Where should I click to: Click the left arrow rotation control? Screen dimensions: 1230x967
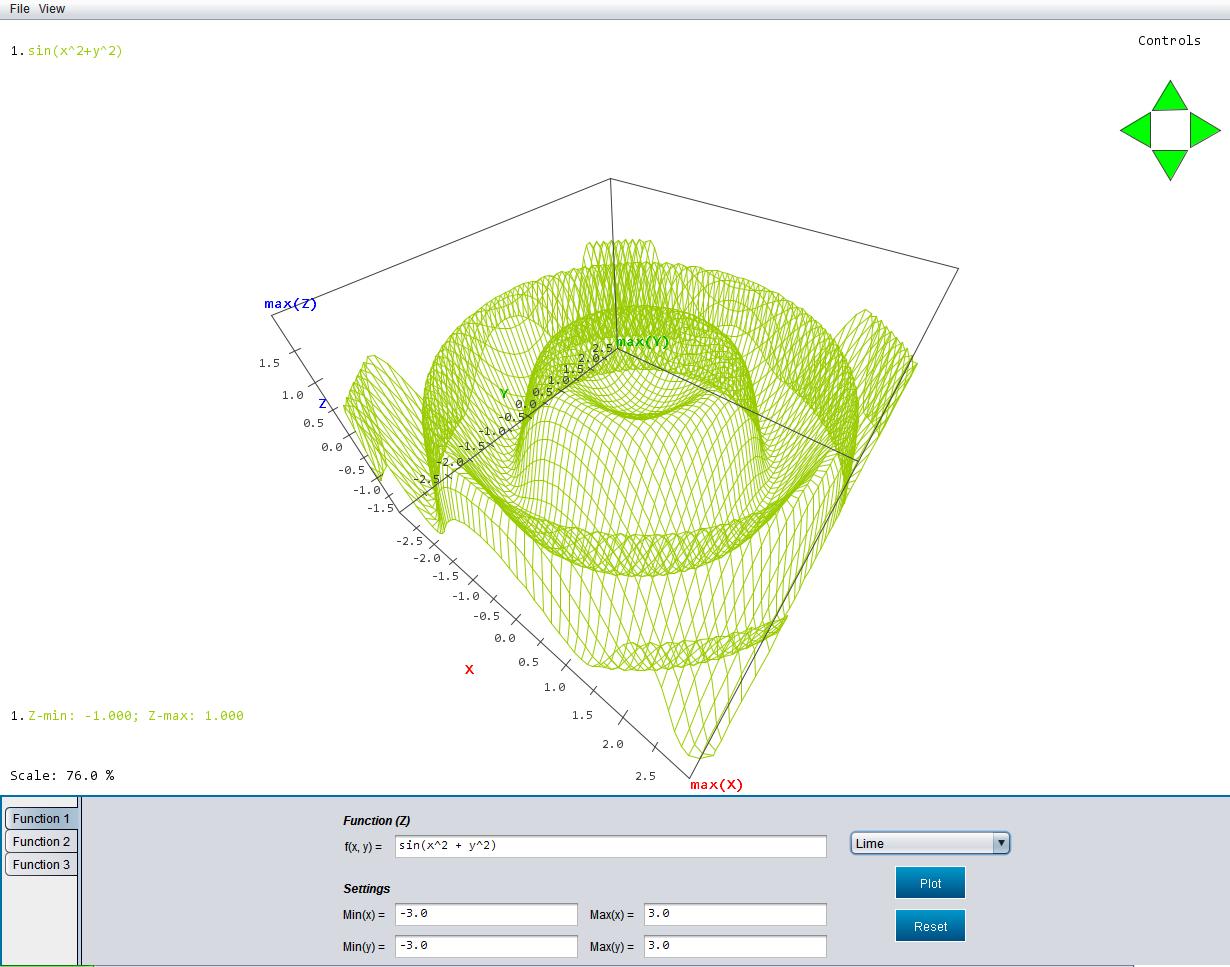(1137, 130)
